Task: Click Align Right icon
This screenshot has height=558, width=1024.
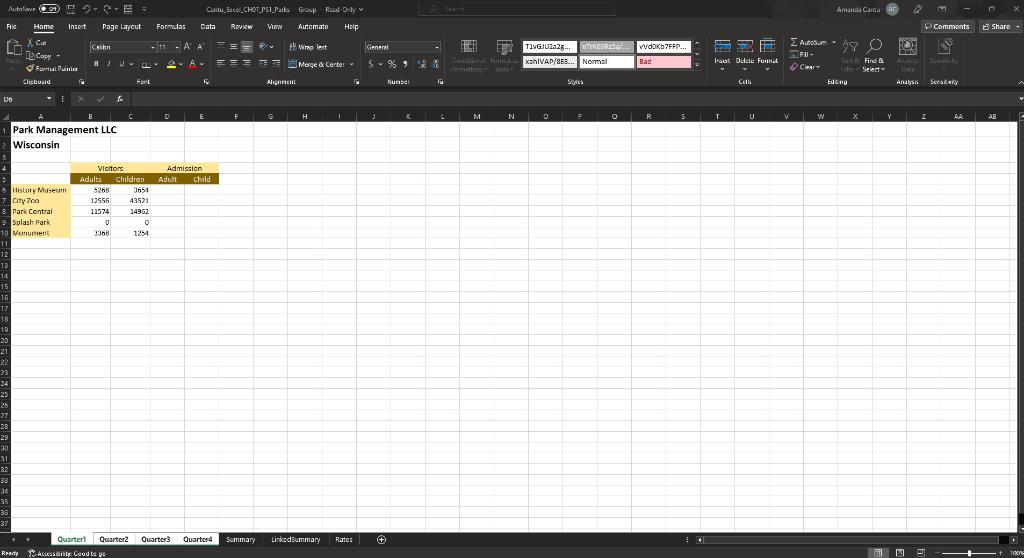Action: [246, 63]
